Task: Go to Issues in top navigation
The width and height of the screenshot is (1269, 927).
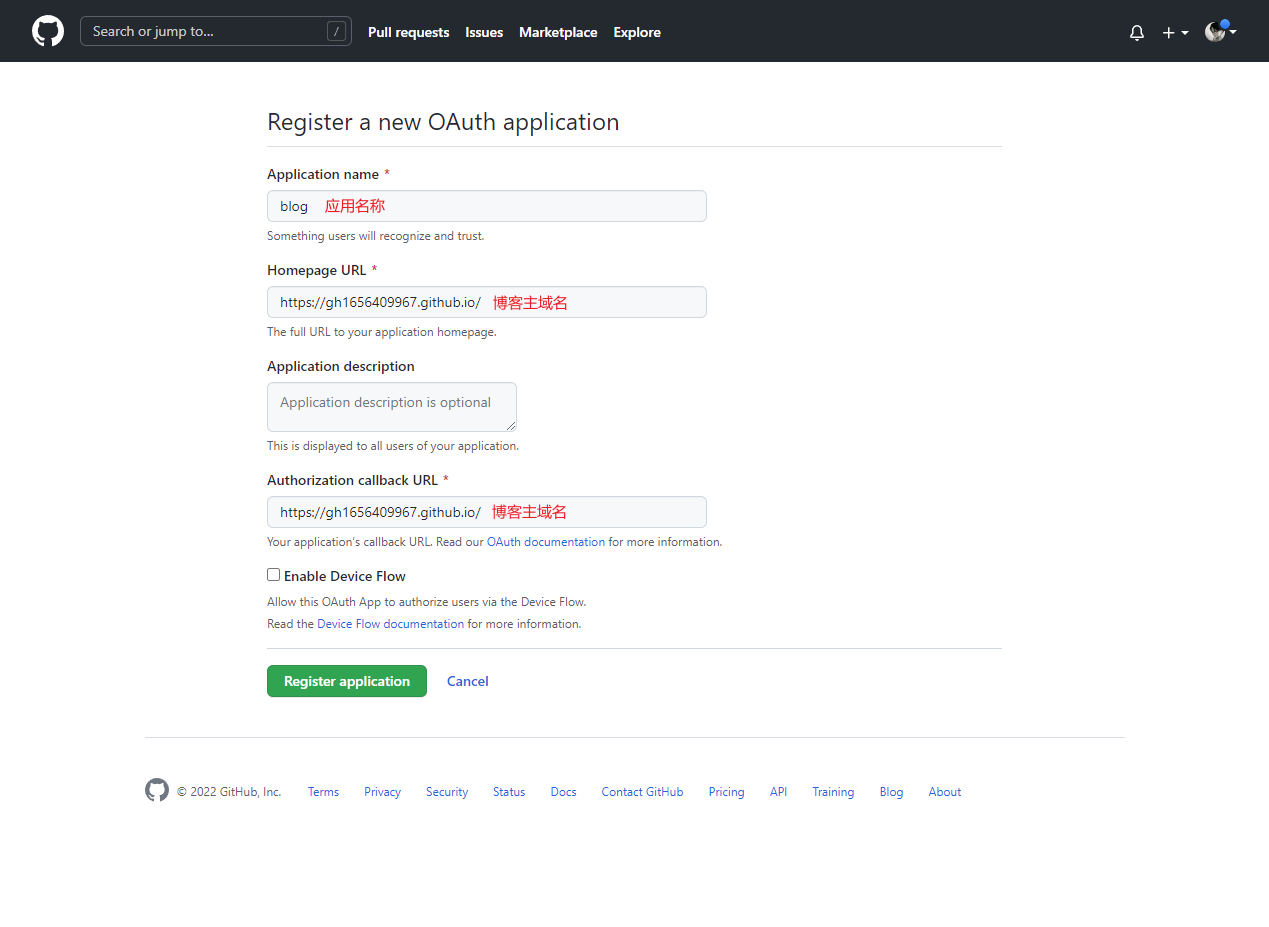Action: 484,32
